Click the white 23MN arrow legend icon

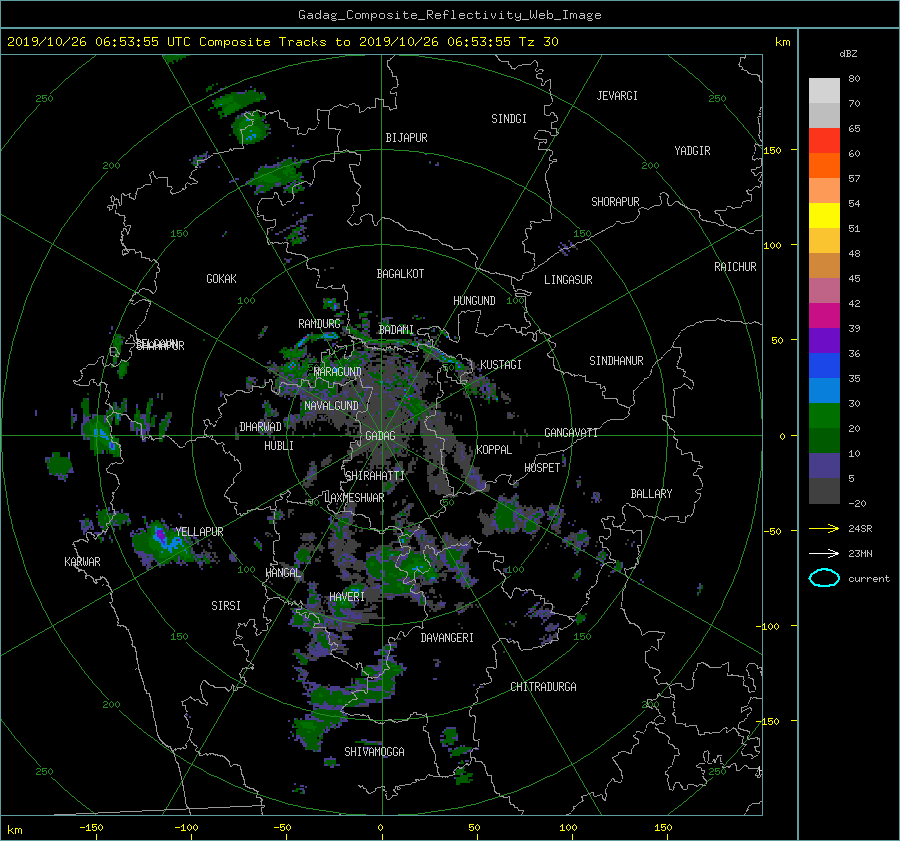click(x=824, y=553)
